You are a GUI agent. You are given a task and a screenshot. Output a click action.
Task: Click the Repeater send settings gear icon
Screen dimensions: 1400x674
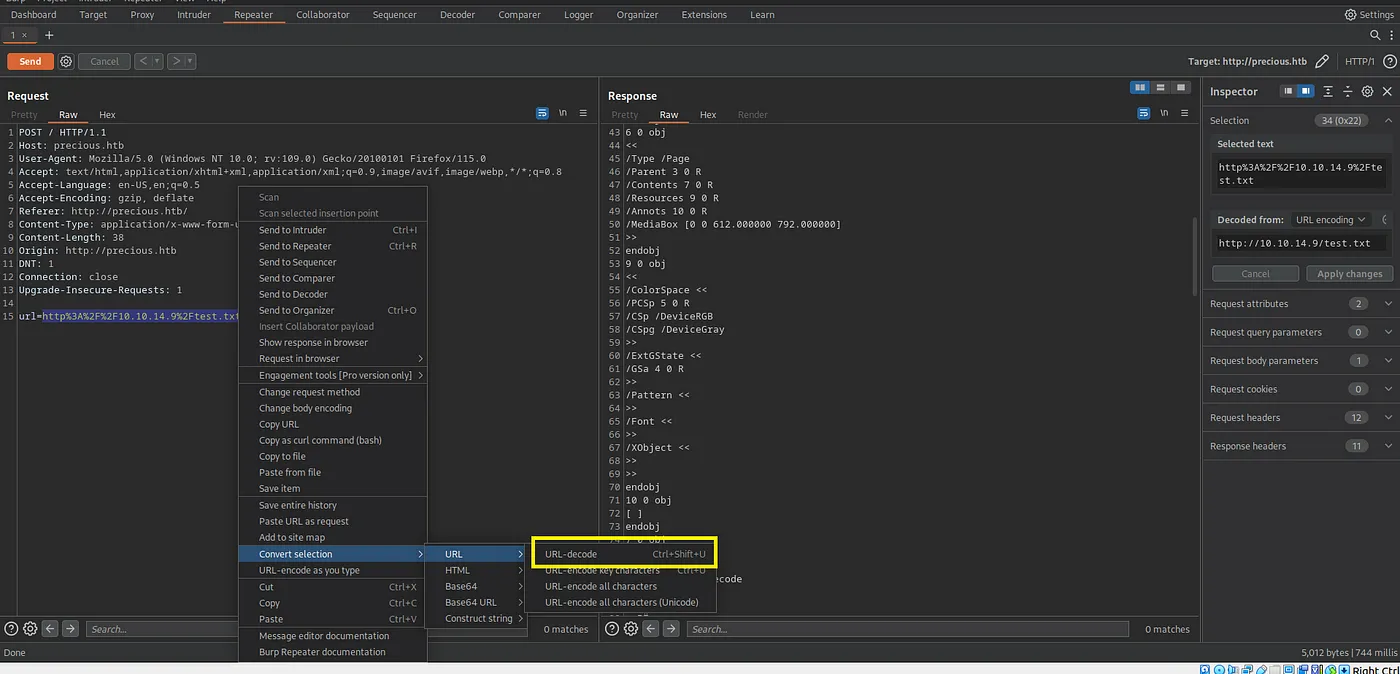point(66,61)
